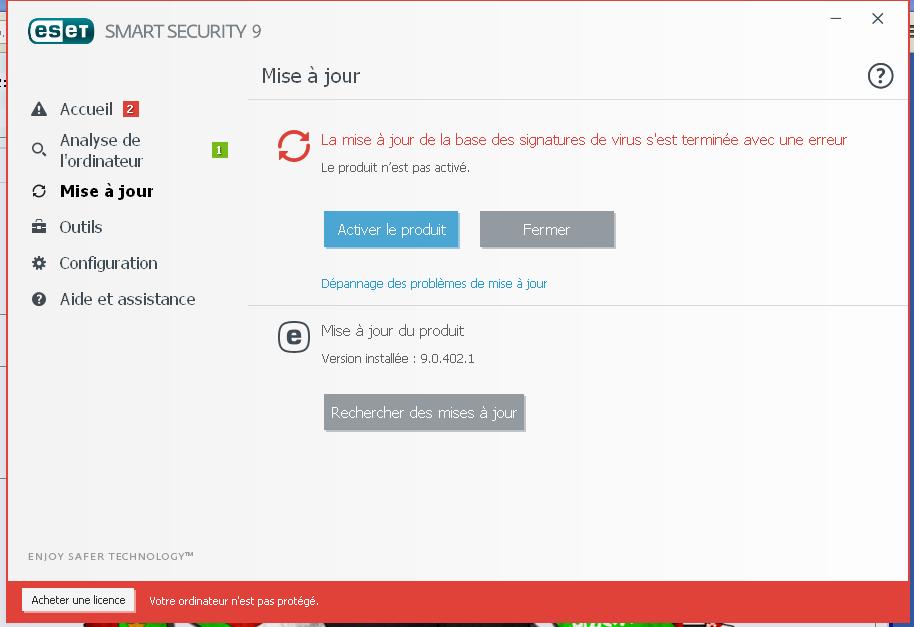Go to the Accueil section
This screenshot has height=627, width=914.
click(x=86, y=109)
